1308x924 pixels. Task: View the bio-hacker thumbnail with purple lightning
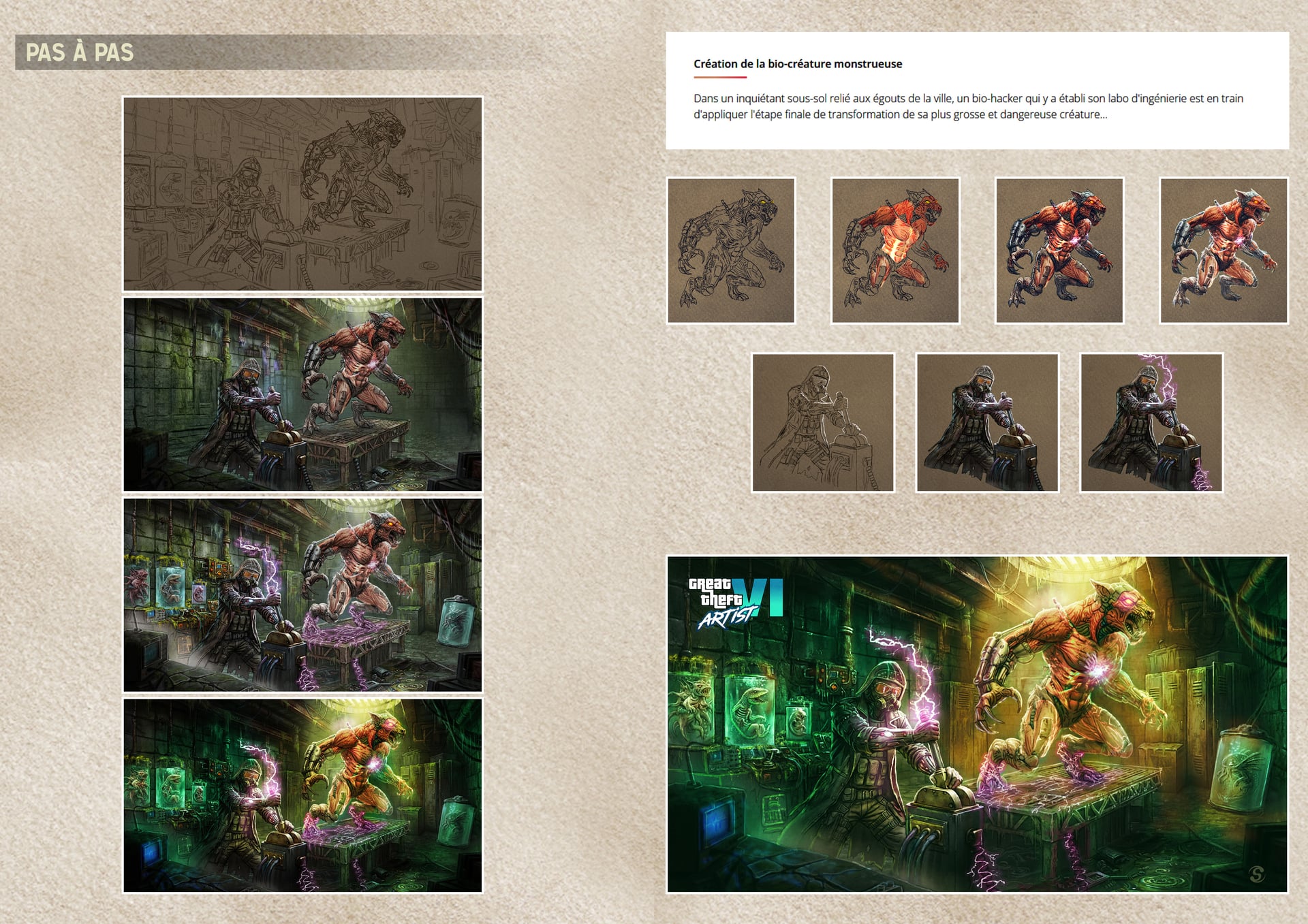click(1151, 422)
